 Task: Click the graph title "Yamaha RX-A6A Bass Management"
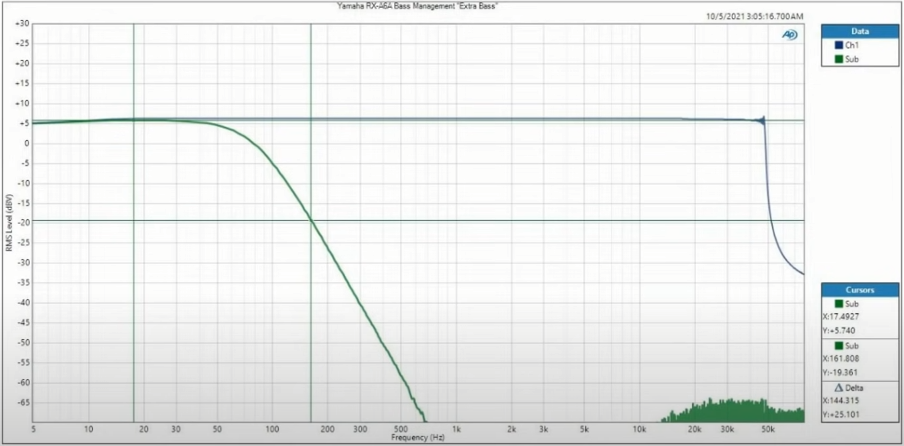click(417, 6)
